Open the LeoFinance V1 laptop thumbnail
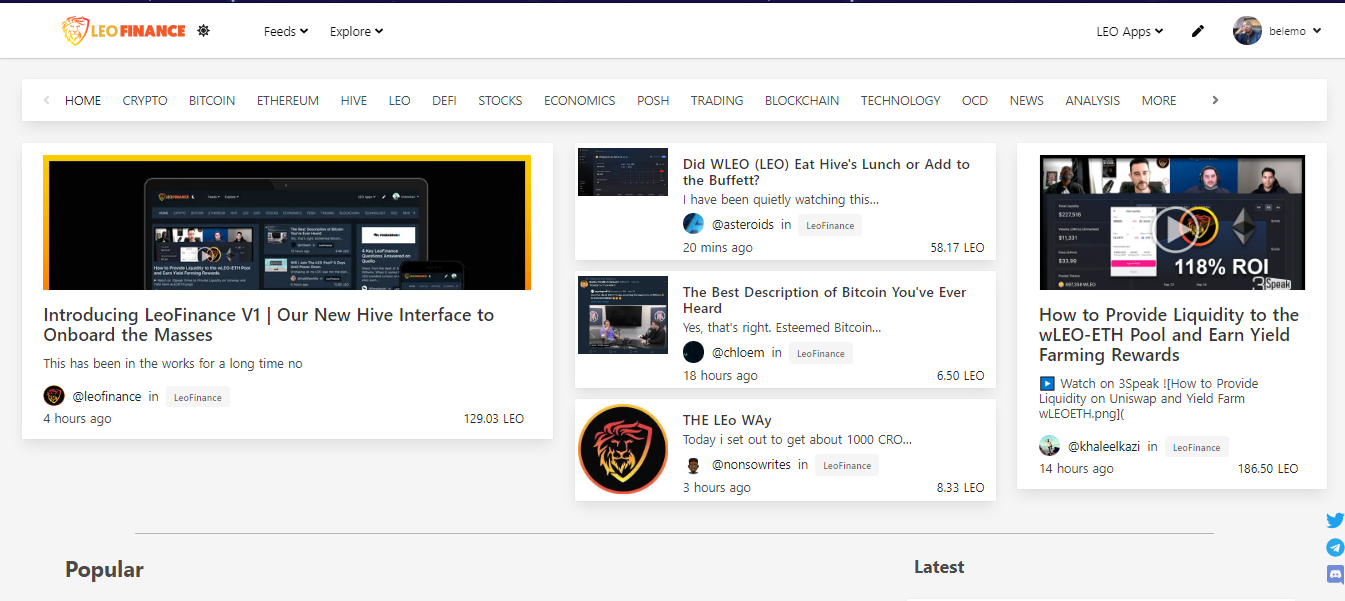 click(287, 222)
